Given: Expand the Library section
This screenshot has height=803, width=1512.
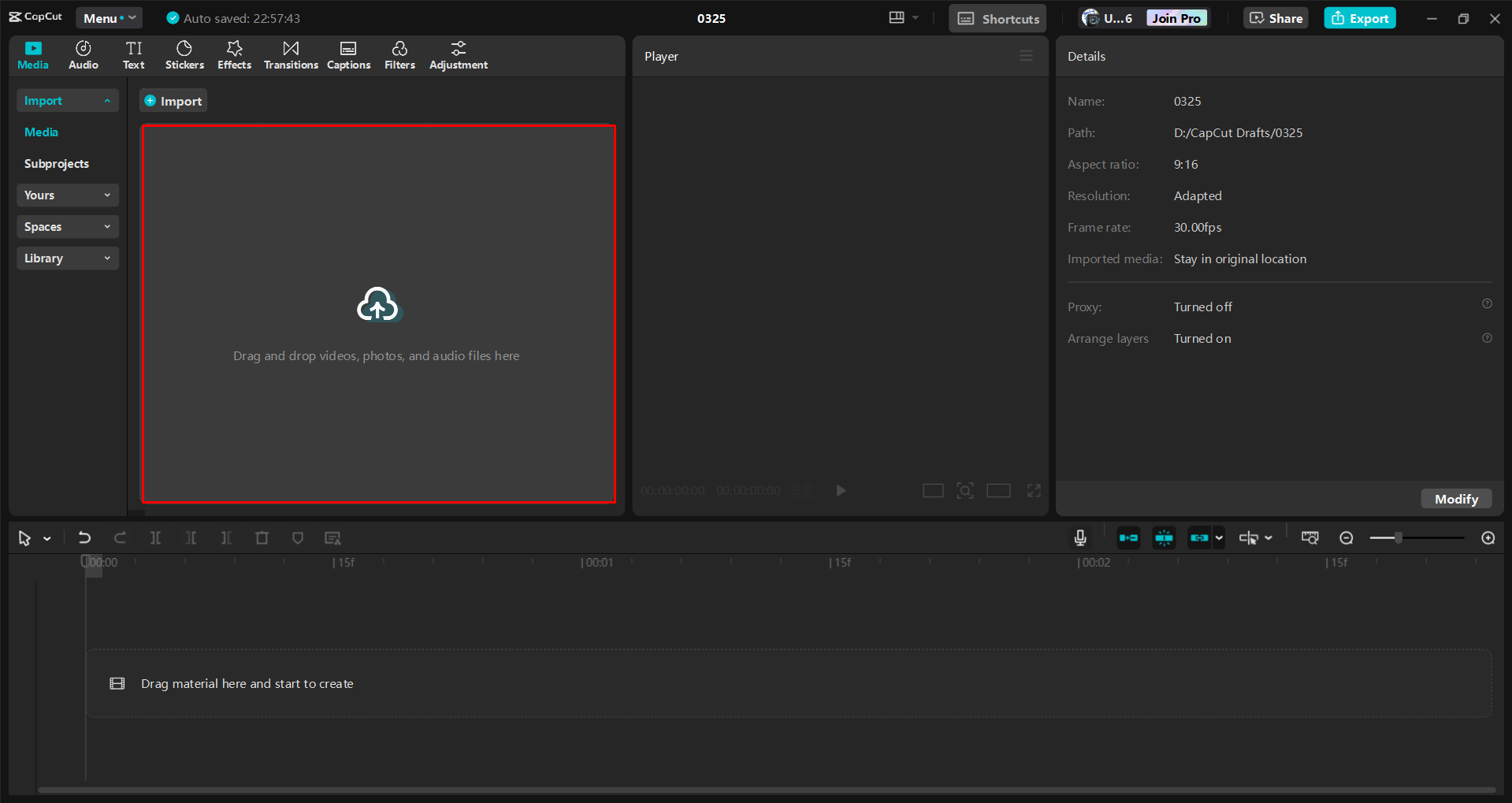Looking at the screenshot, I should [67, 258].
